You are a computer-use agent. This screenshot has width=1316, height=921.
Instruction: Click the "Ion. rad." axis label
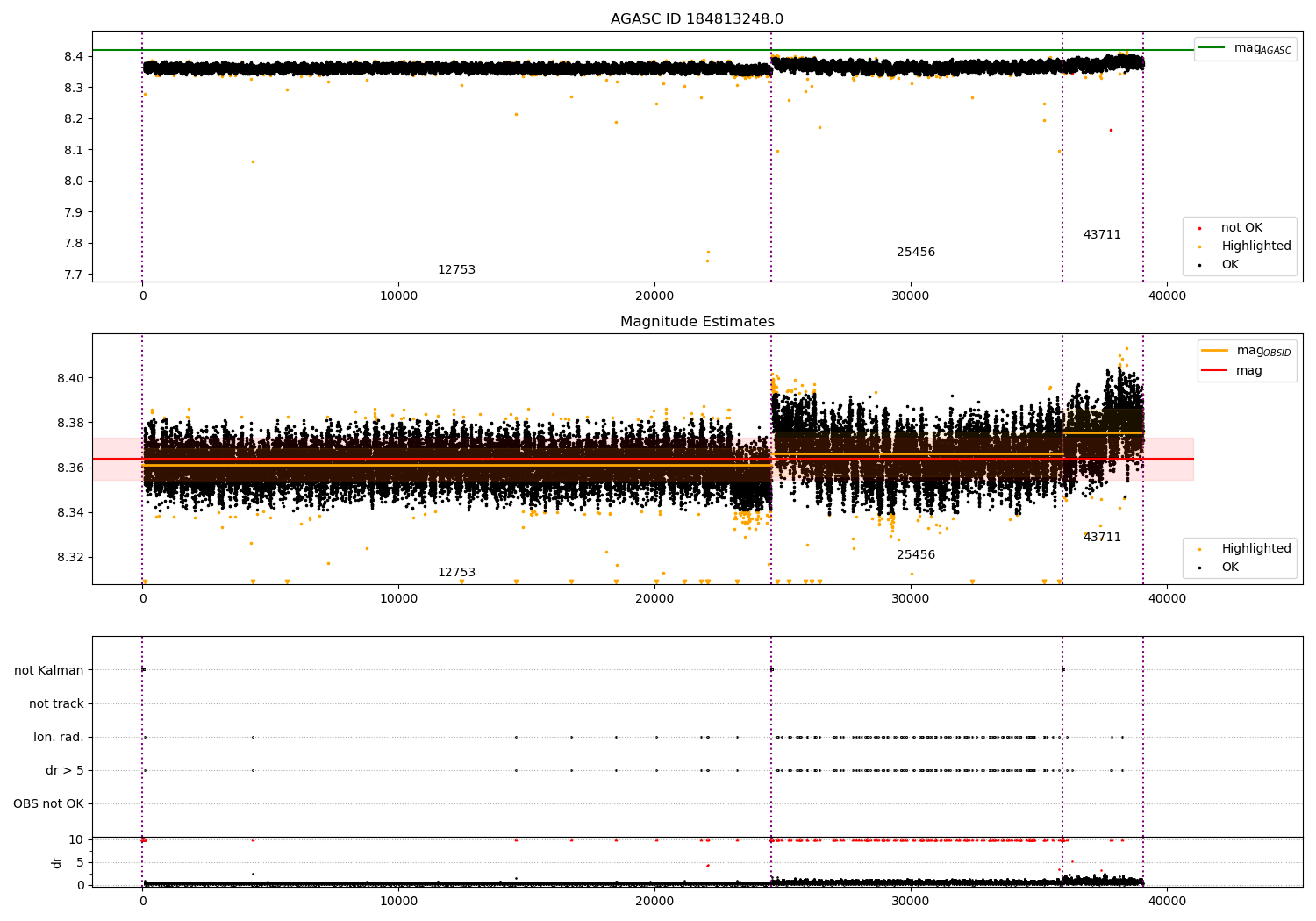(59, 737)
